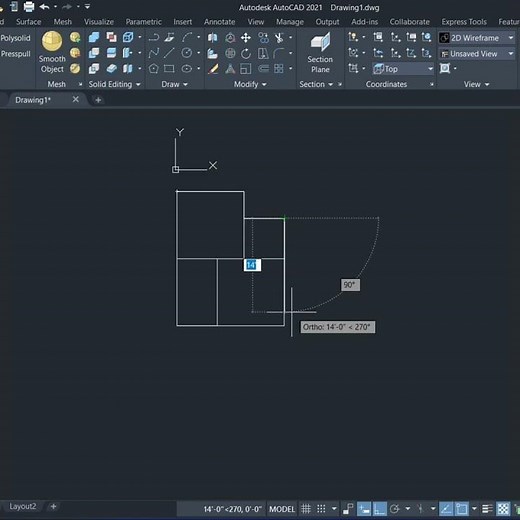Click the Plot printer icon
This screenshot has width=520, height=520.
[29, 6]
